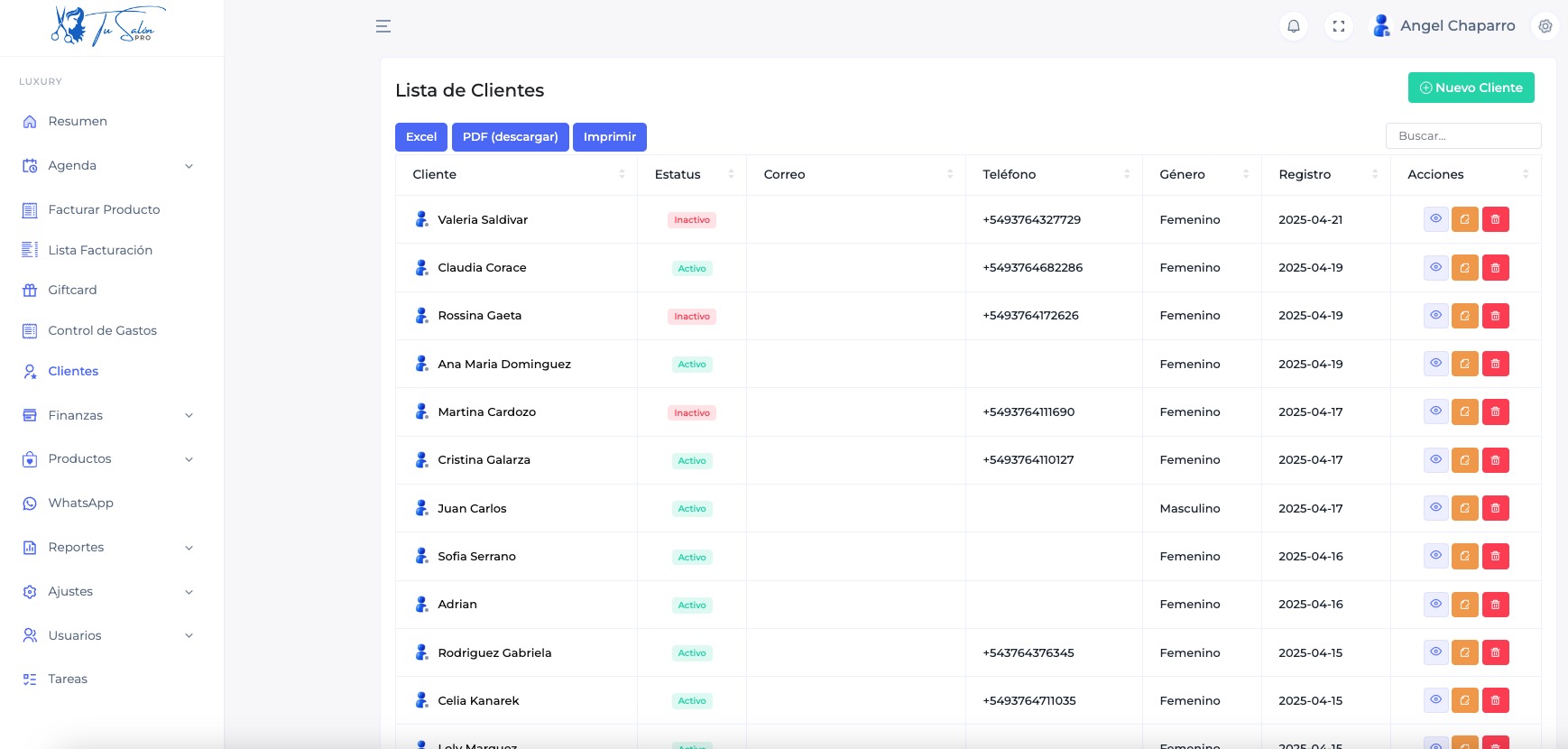Click the Nuevo Cliente button

(x=1471, y=88)
